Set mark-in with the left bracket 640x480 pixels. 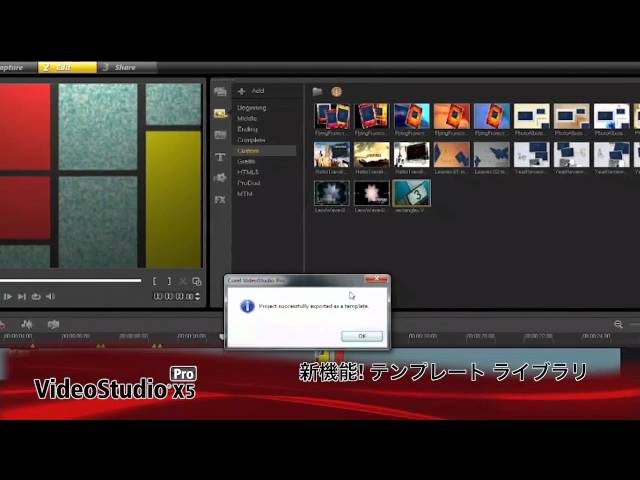coord(155,281)
